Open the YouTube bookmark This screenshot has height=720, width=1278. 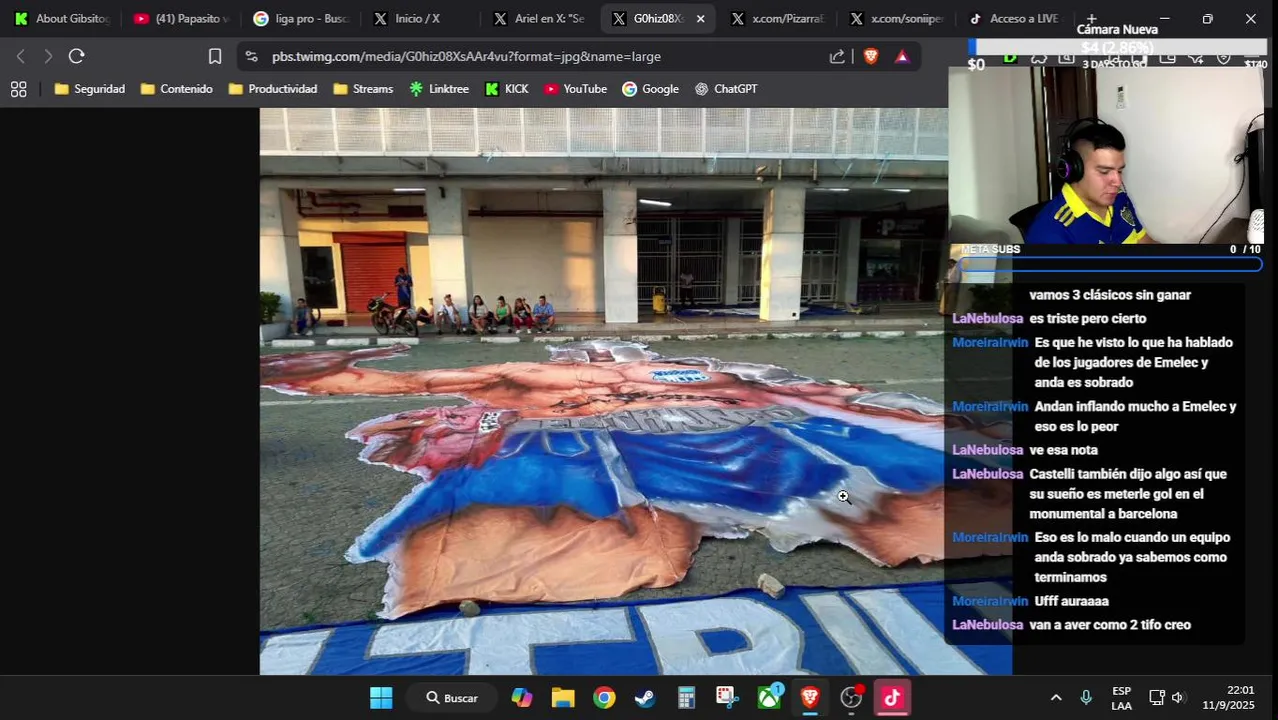(576, 89)
